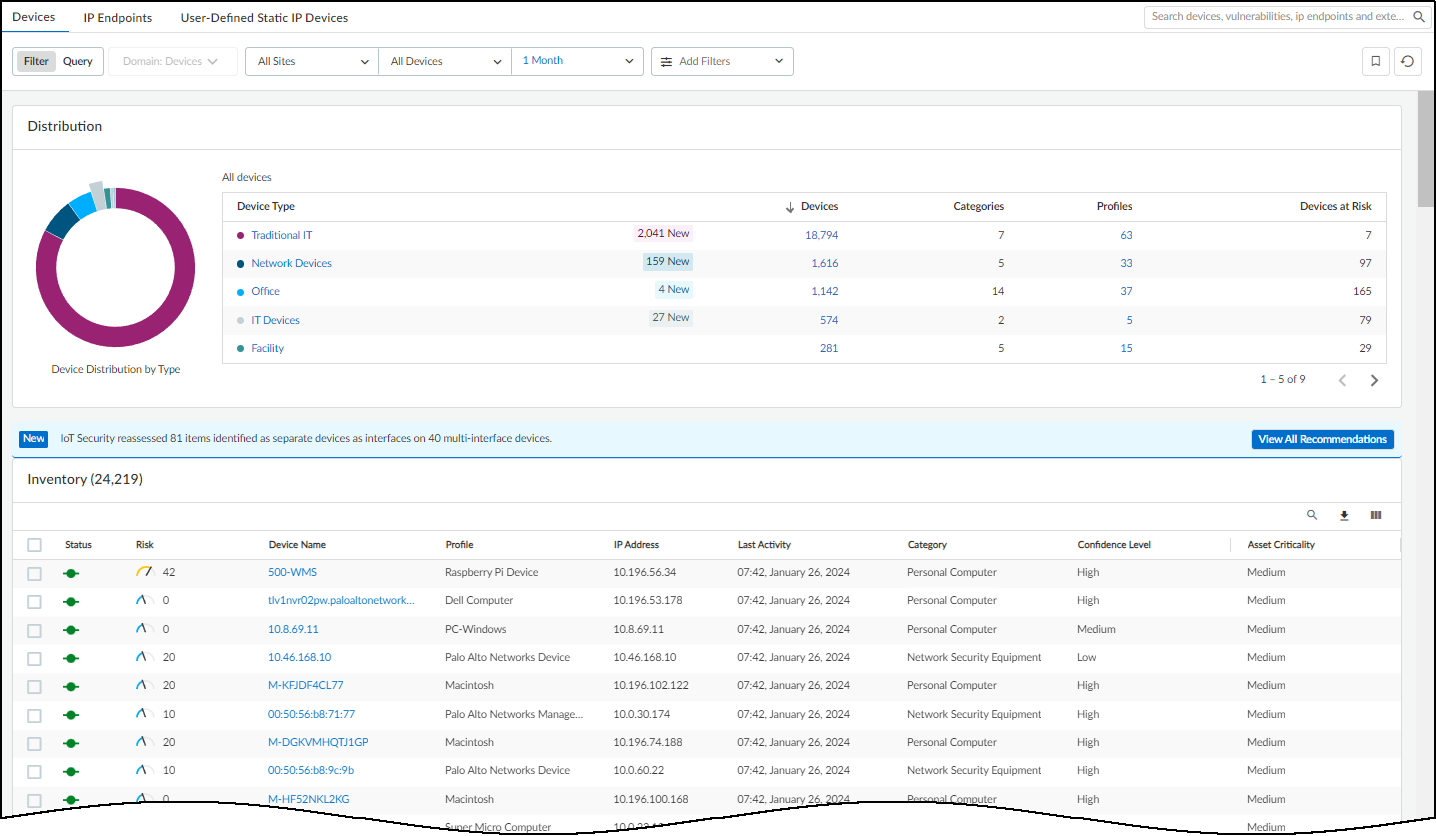Screen dimensions: 1436x836
Task: Switch to the IP Endpoints tab
Action: click(118, 18)
